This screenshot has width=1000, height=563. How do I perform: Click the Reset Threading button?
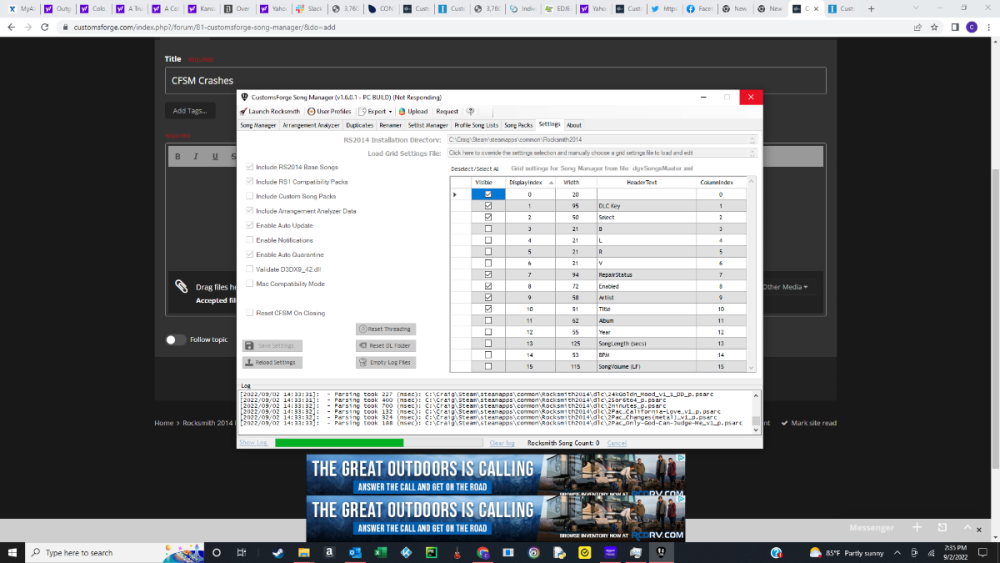pos(385,329)
